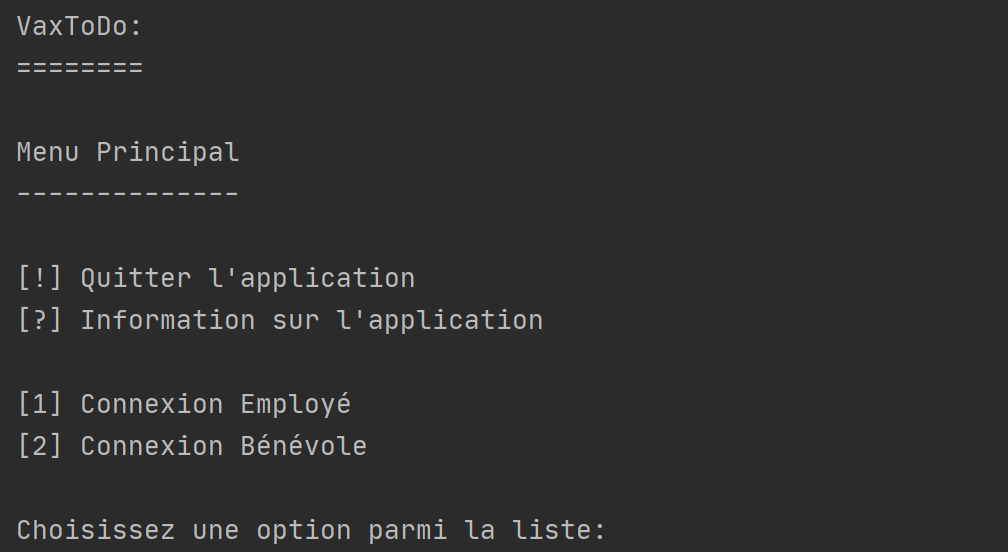The image size is (1008, 552).
Task: Click the word Principal in the heading
Action: click(x=168, y=153)
